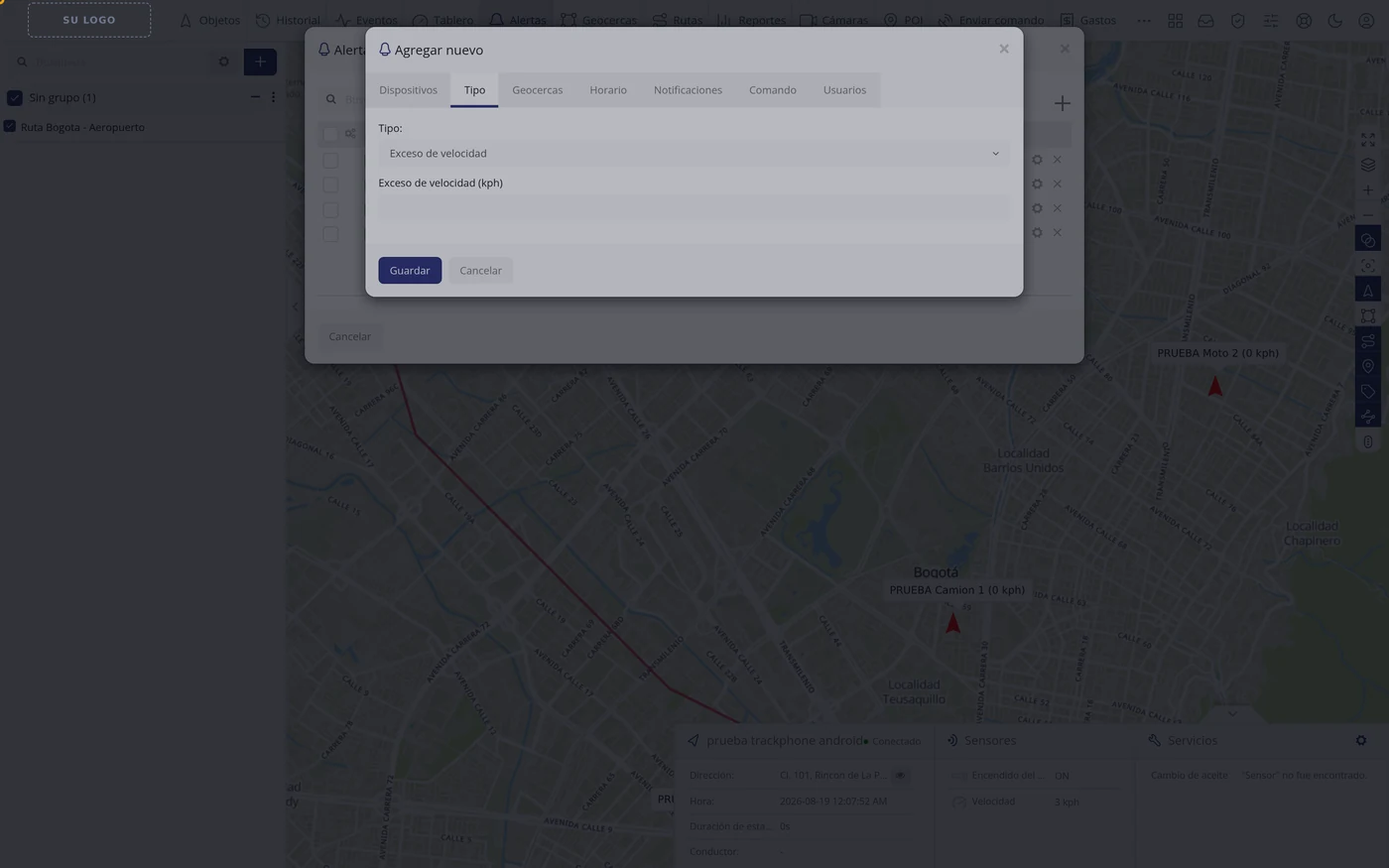Screen dimensions: 1389x868
Task: Open the Historial section
Action: point(288,20)
